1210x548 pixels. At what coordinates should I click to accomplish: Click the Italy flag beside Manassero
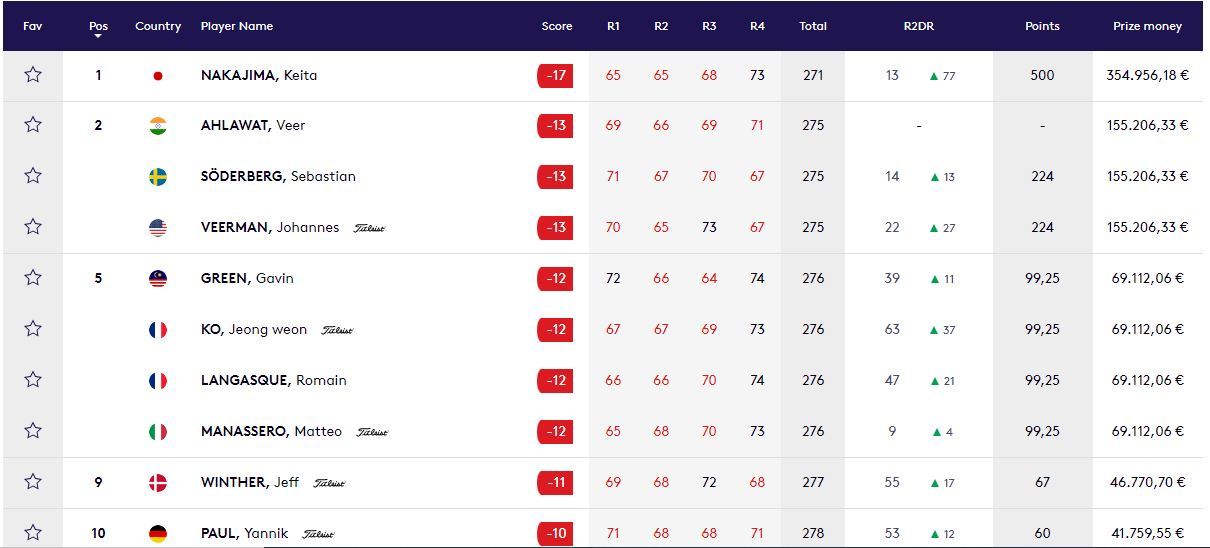(x=158, y=432)
